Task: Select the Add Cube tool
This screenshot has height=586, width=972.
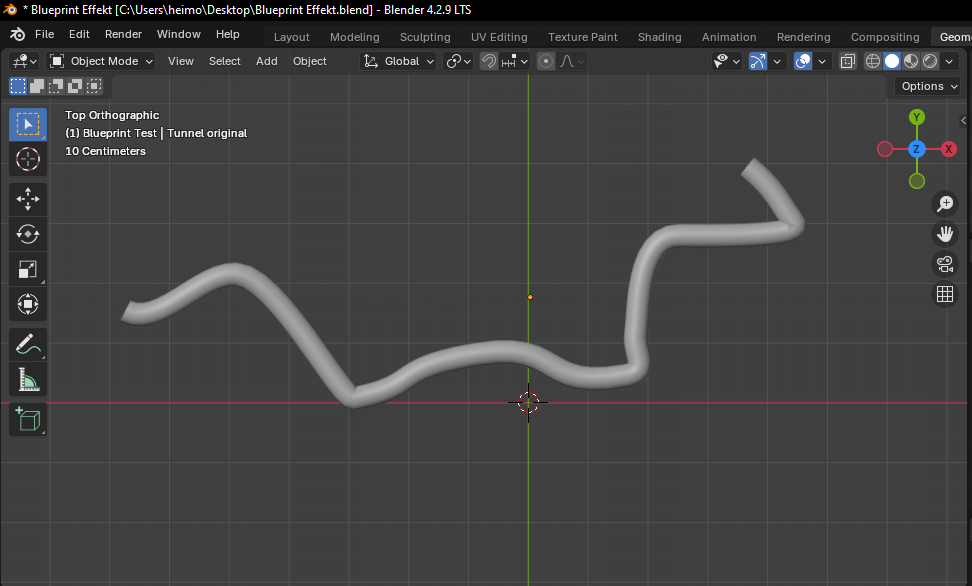Action: coord(28,419)
